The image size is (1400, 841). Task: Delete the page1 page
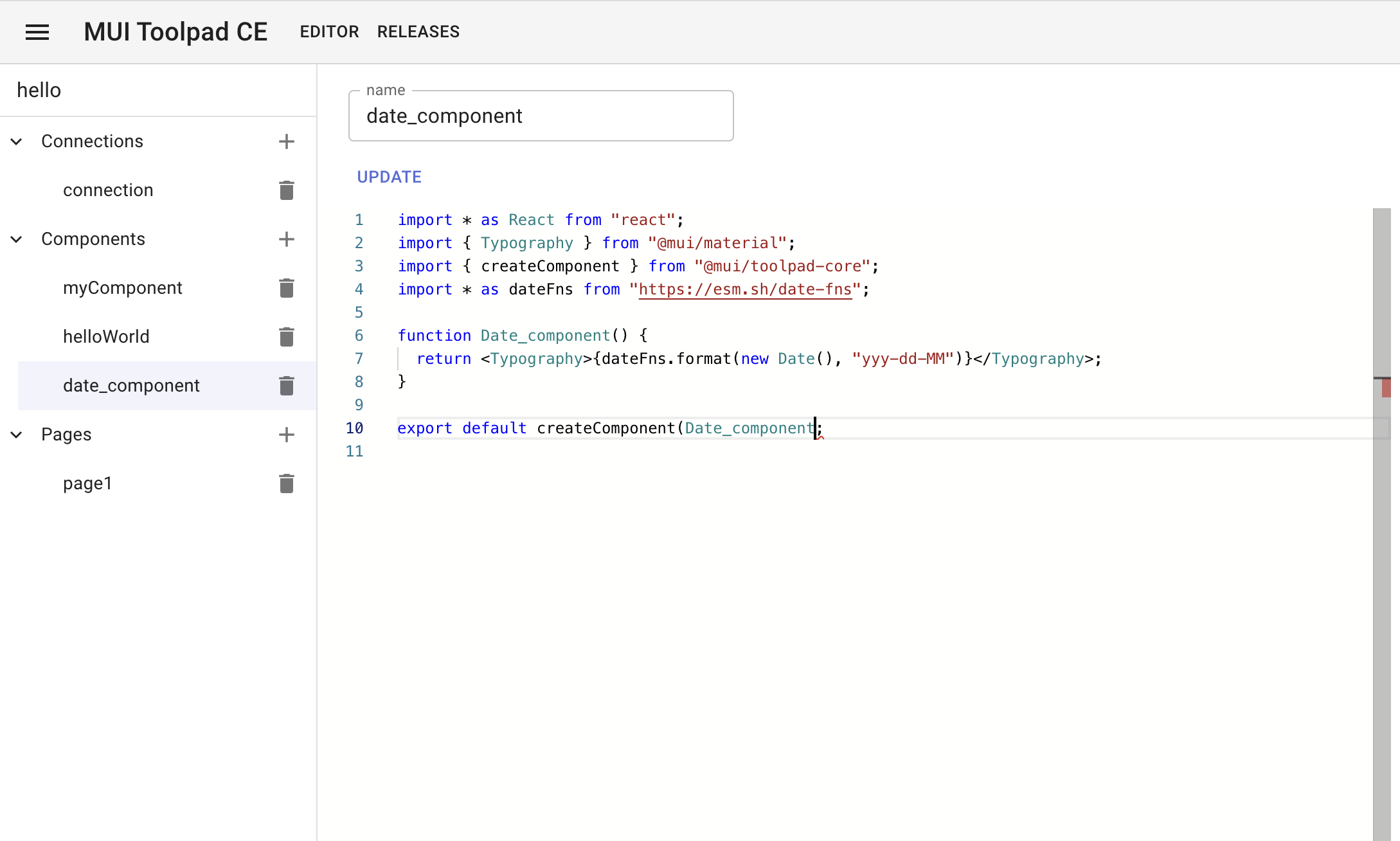point(287,484)
